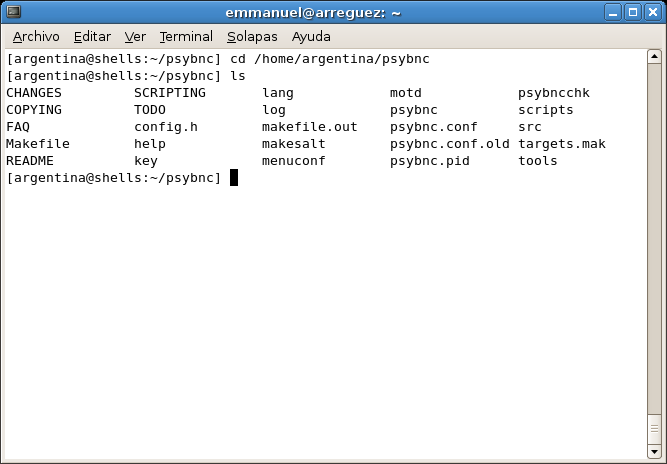Viewport: 667px width, 464px height.
Task: Click the makefile.out entry
Action: (x=310, y=127)
